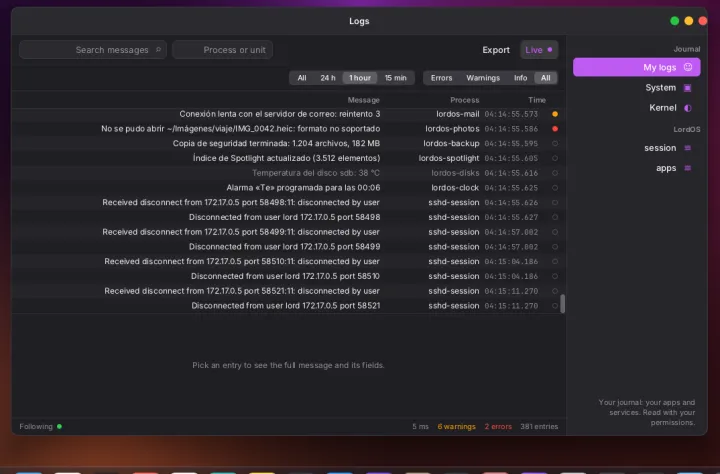Show only Errors severity
720x474 pixels.
click(441, 78)
